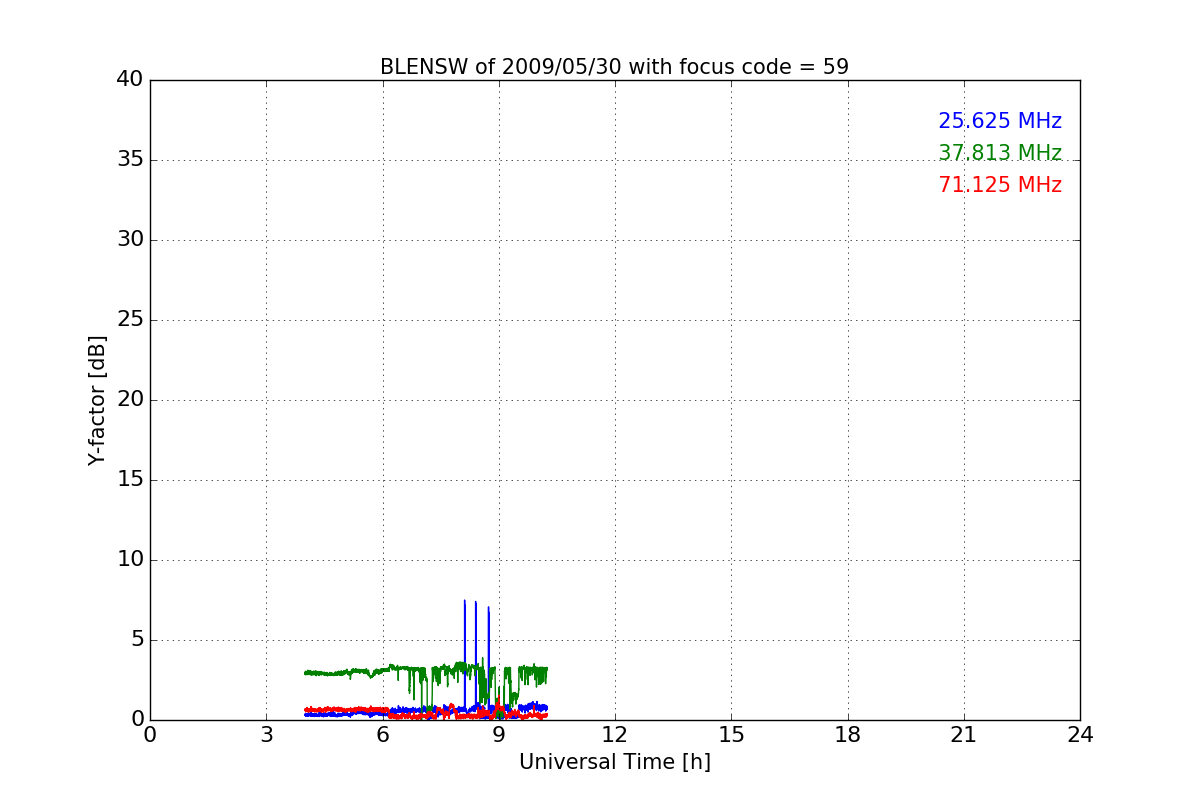This screenshot has height=800, width=1200.
Task: Click y-axis tick label 10
Action: point(130,560)
